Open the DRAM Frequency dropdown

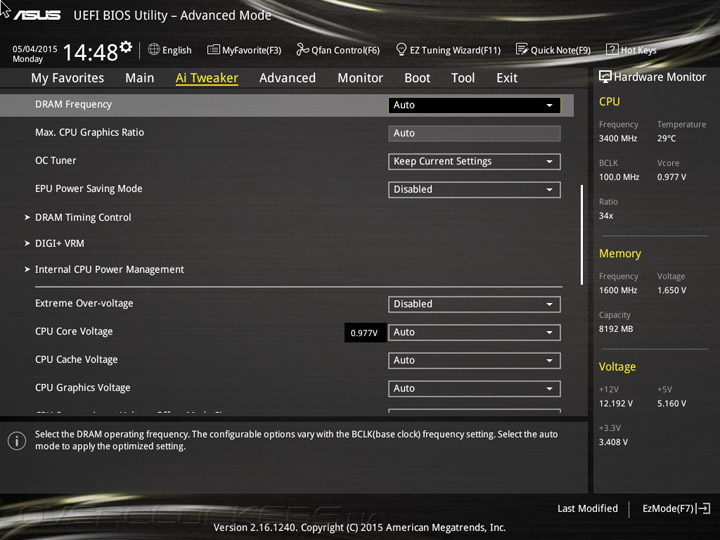pos(474,105)
